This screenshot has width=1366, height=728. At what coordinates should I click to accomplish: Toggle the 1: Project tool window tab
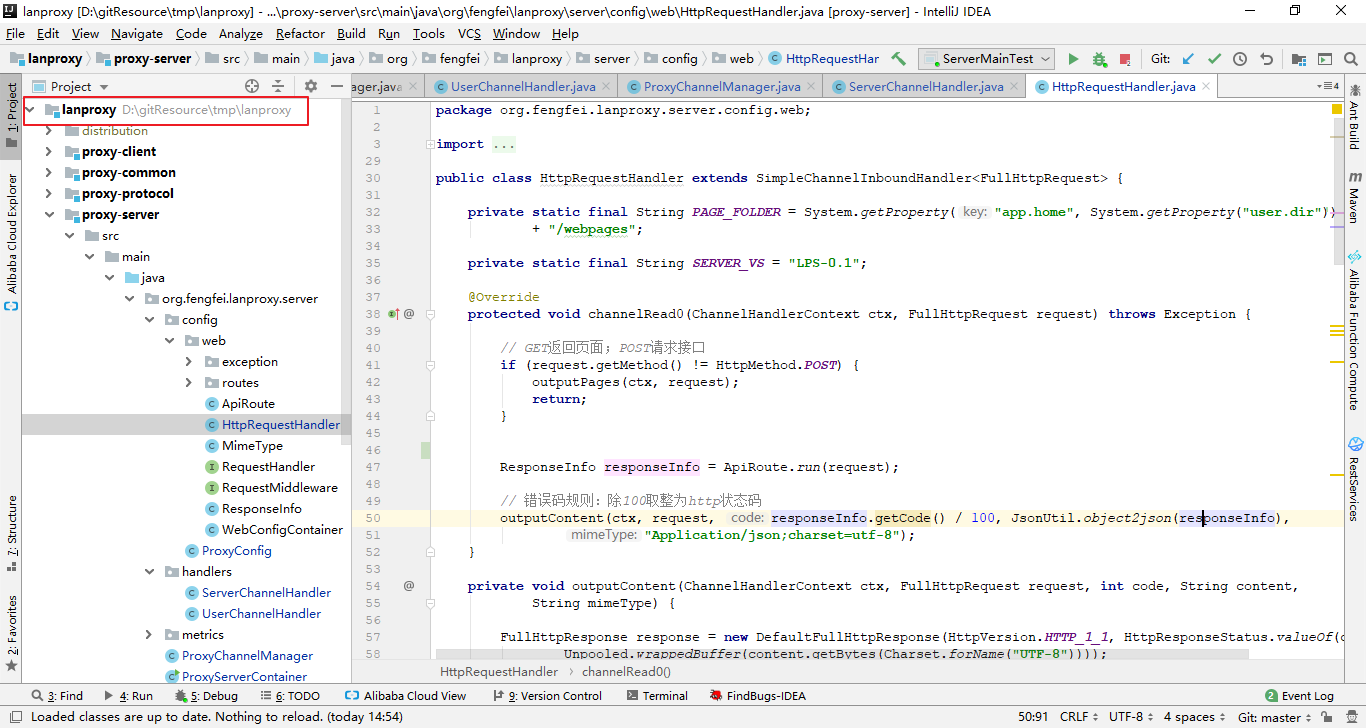click(x=11, y=116)
